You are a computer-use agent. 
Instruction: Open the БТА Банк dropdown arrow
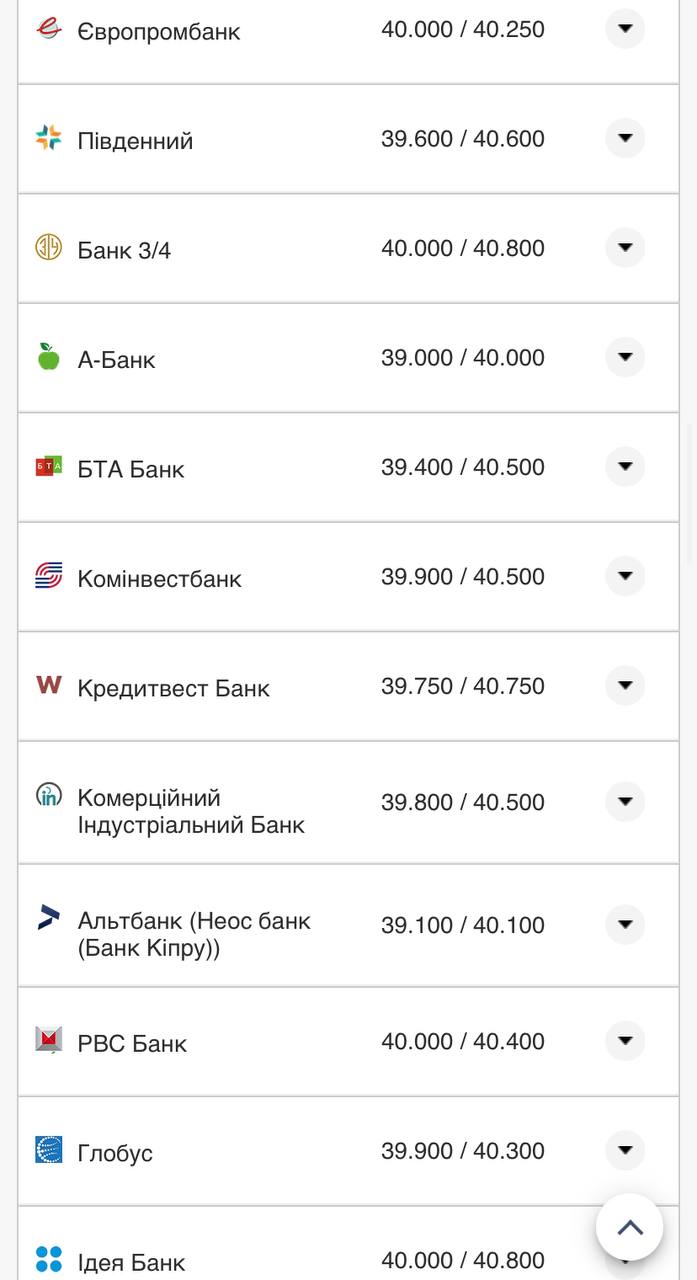(624, 467)
